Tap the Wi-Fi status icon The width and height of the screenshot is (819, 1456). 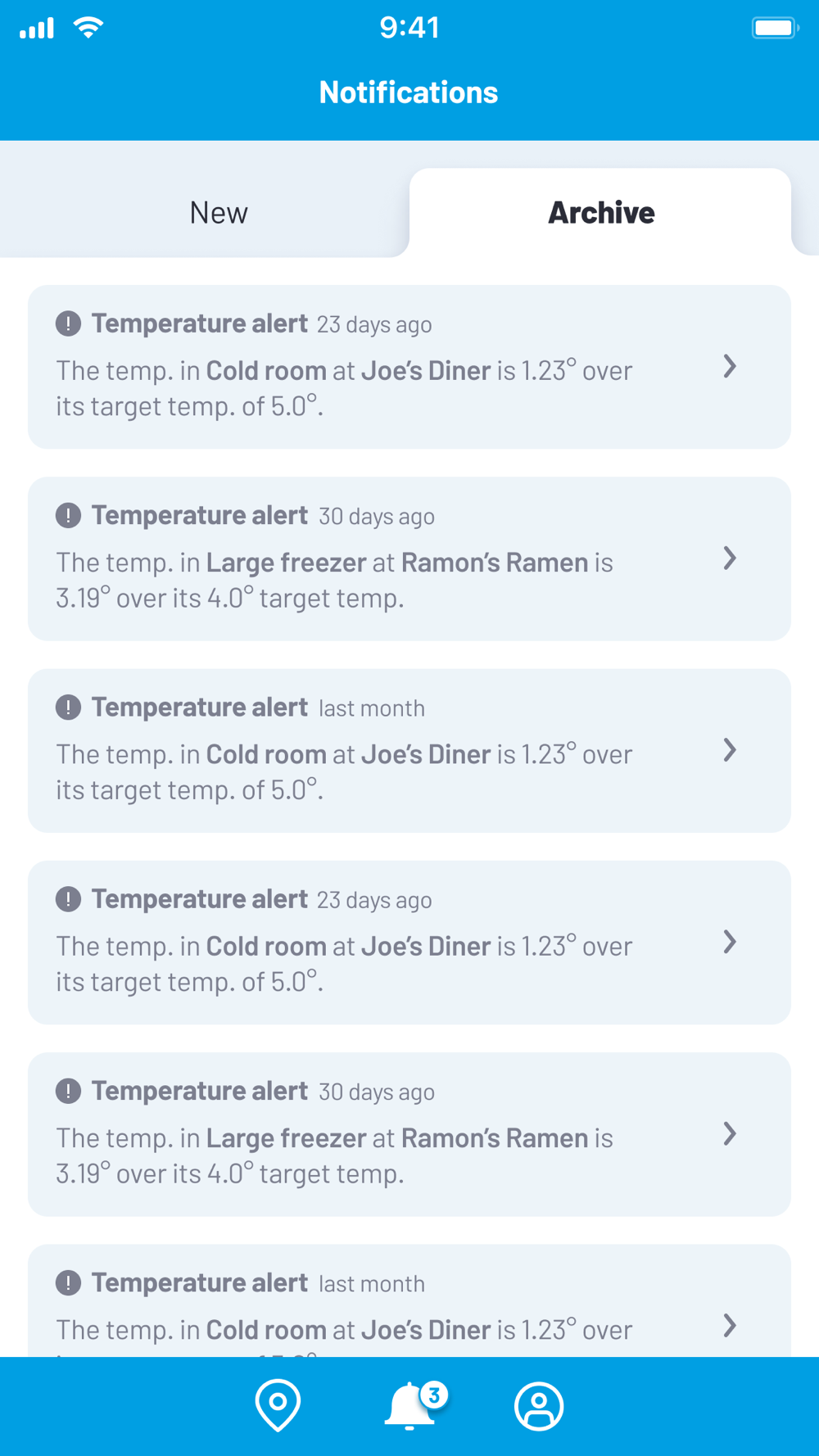[x=88, y=27]
